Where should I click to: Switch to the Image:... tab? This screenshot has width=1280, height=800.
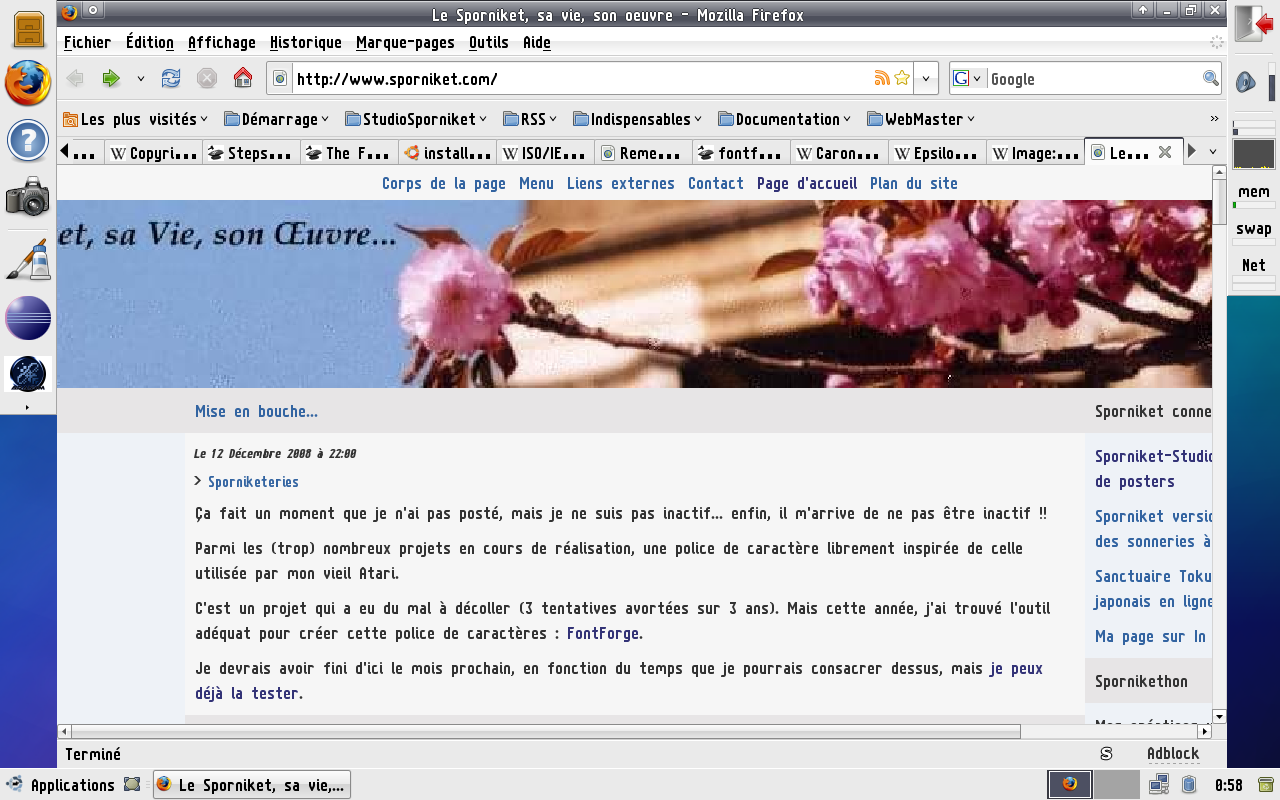click(1035, 153)
